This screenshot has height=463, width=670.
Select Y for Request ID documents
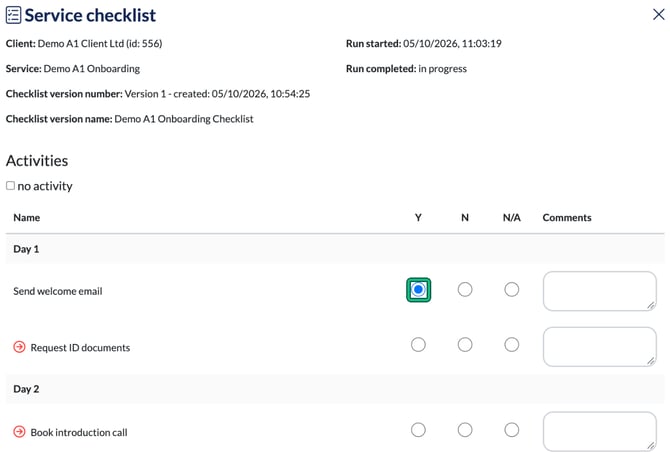point(418,345)
